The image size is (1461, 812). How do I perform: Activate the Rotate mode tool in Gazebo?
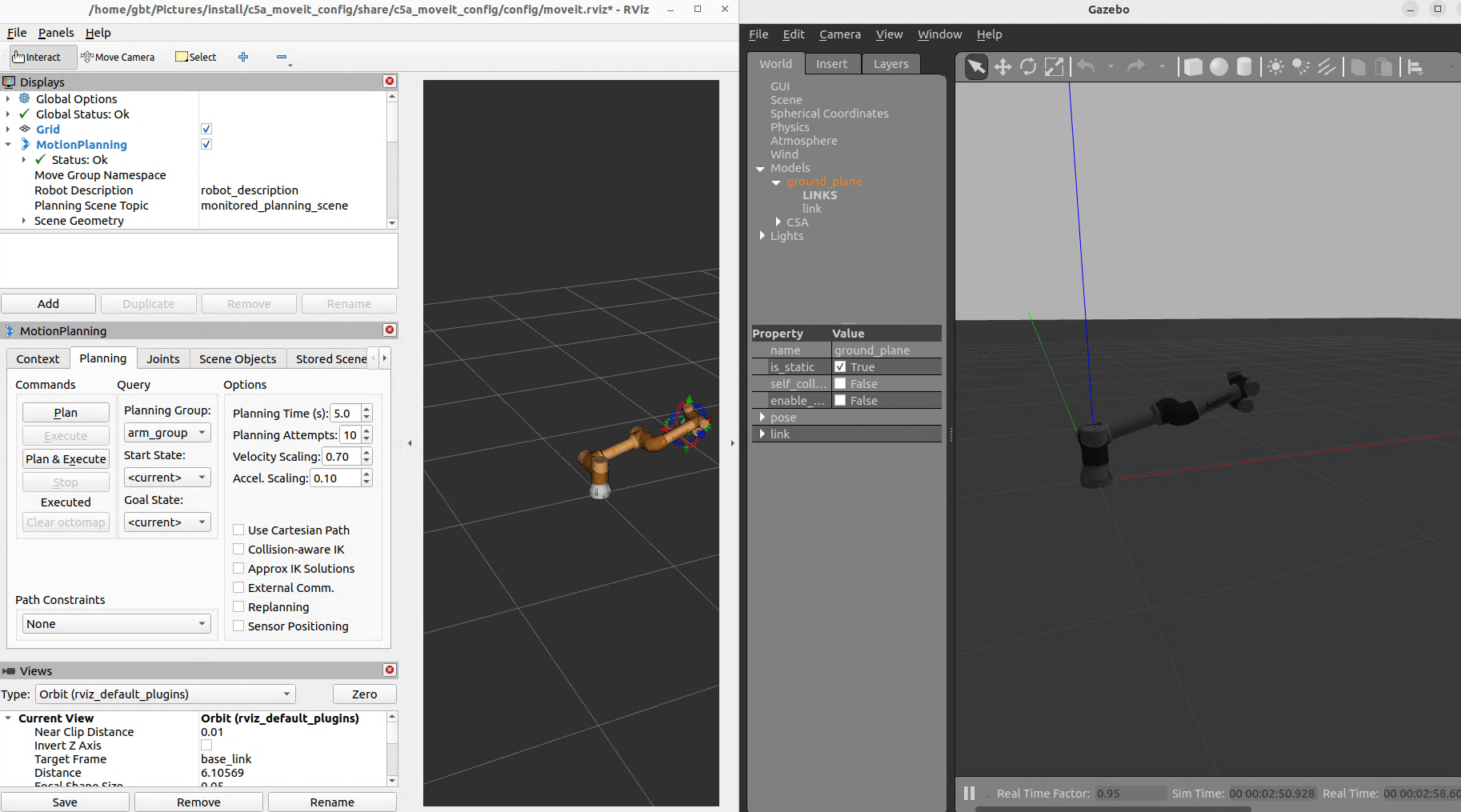click(x=1028, y=67)
